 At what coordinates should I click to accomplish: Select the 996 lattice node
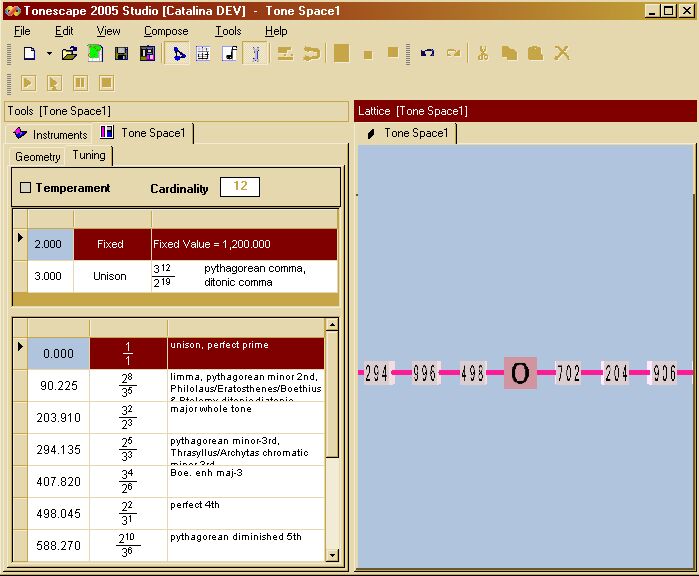pyautogui.click(x=425, y=373)
